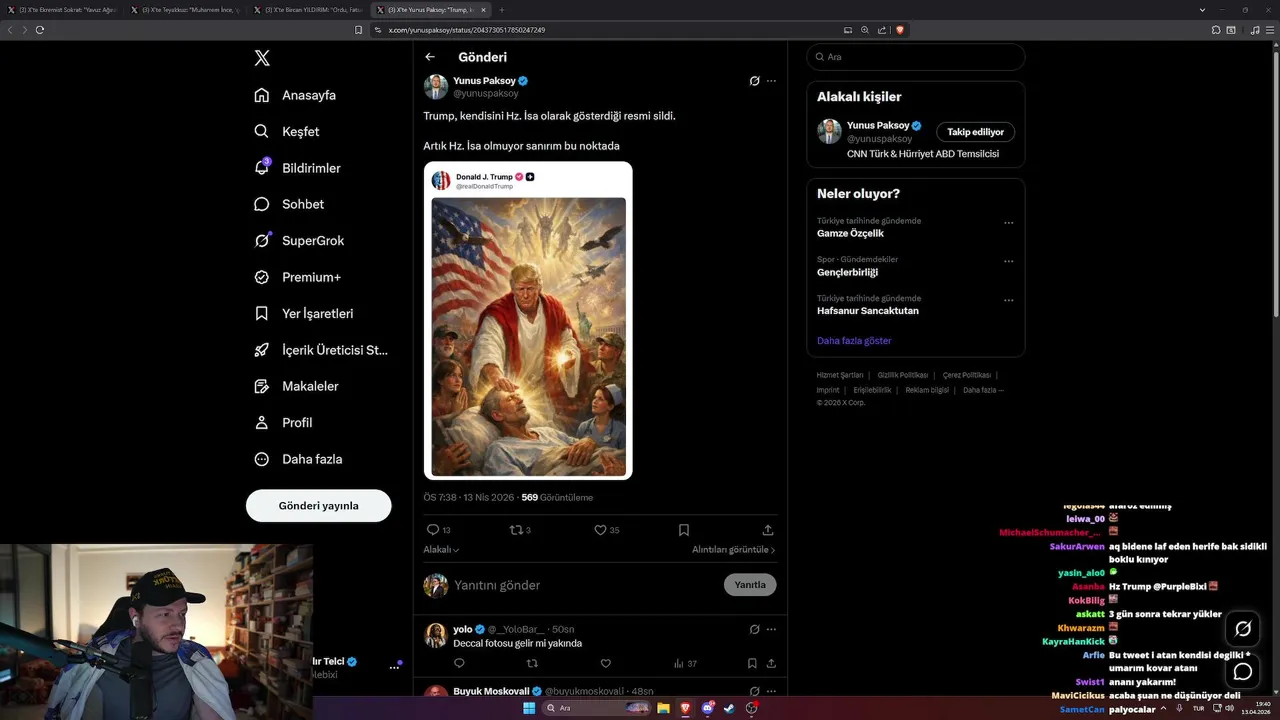Screen dimensions: 1280x720
Task: Click the Gönderi yayınla button
Action: pyautogui.click(x=318, y=505)
